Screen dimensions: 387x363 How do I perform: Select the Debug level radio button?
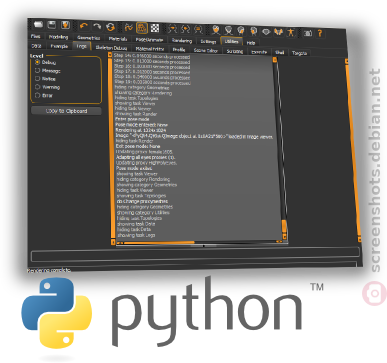[x=37, y=62]
